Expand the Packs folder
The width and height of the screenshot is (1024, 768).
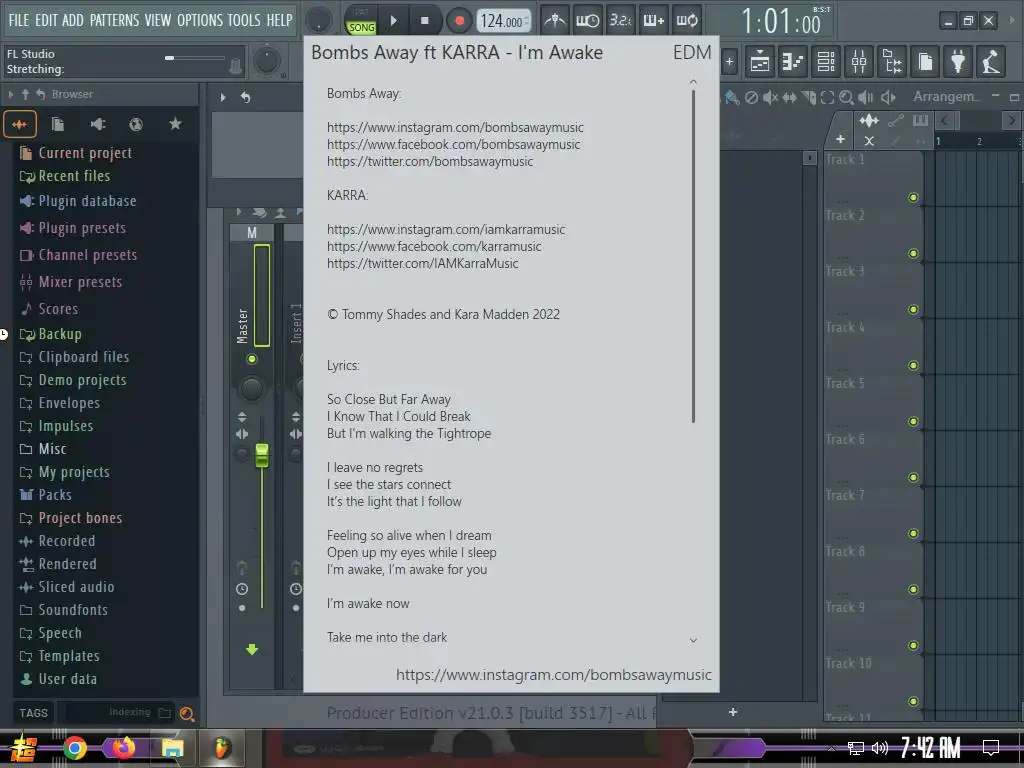46,494
